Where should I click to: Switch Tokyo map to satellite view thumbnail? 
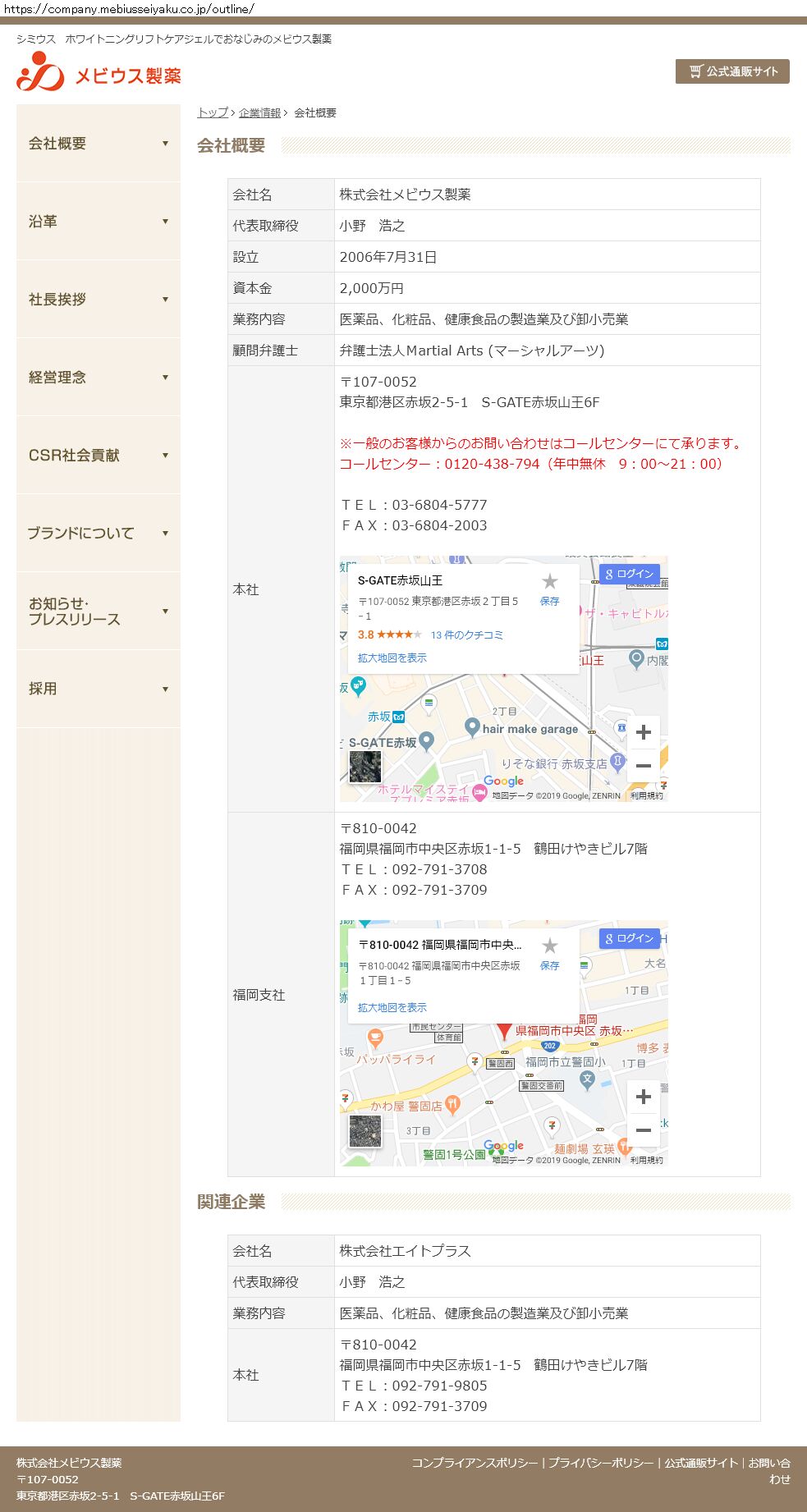pyautogui.click(x=365, y=767)
